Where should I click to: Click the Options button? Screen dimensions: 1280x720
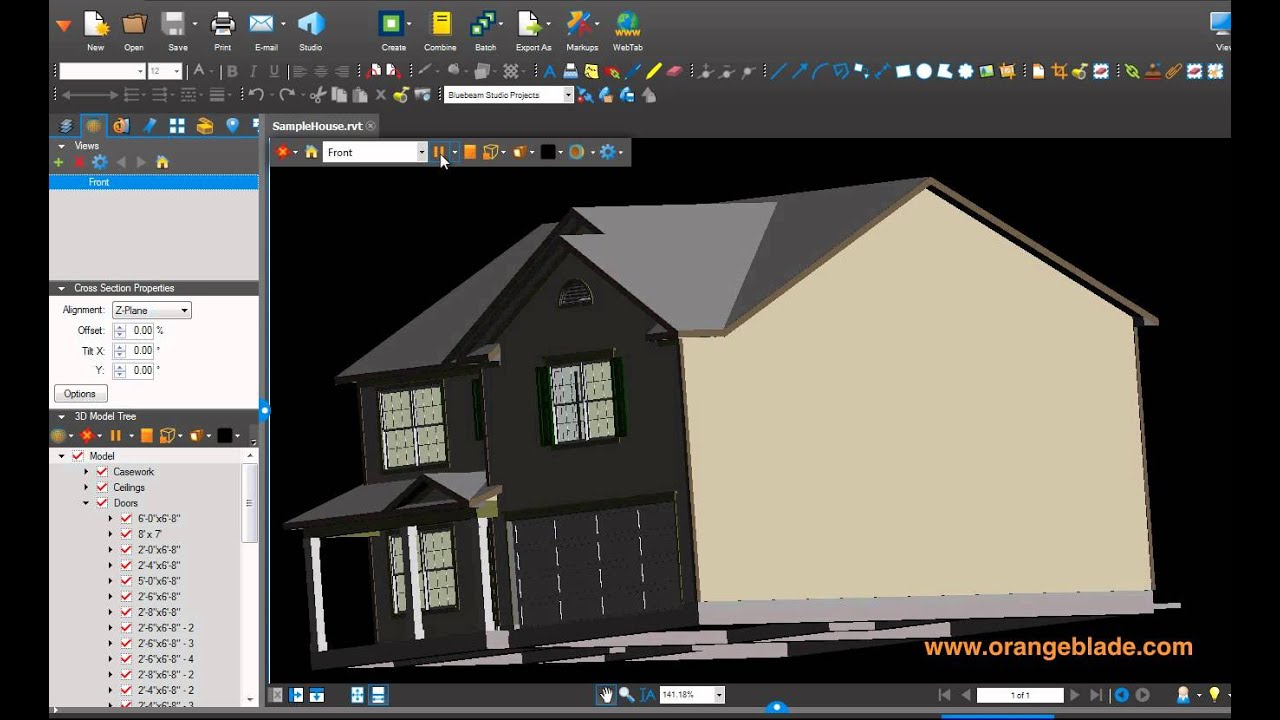coord(80,394)
